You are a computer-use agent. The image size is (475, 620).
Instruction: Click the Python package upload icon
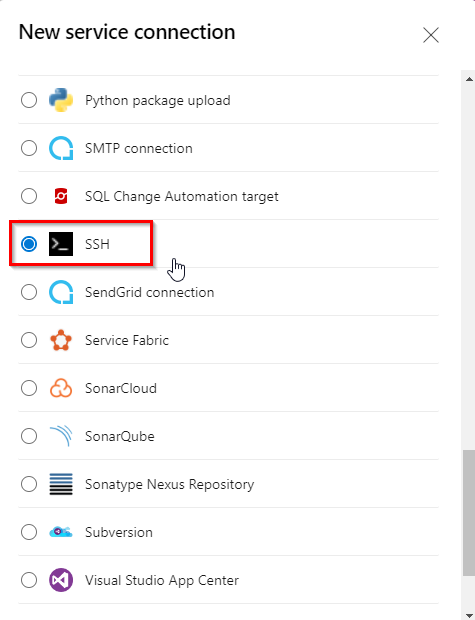point(61,100)
